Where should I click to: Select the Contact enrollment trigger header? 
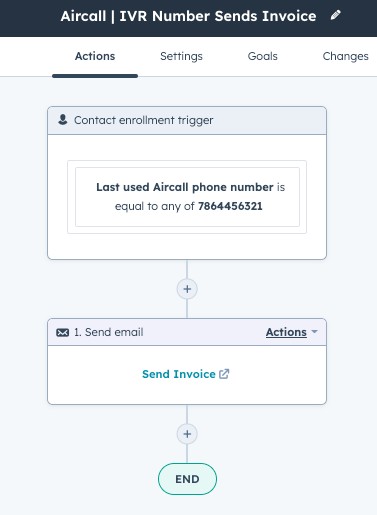click(187, 120)
